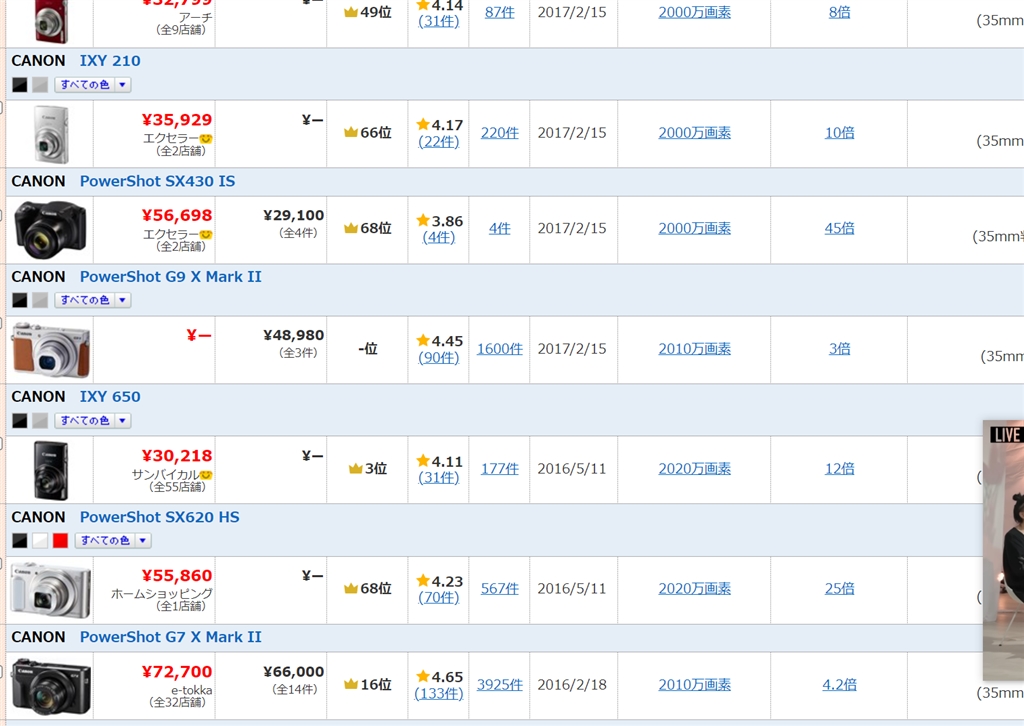Click the ¥55,860 price for SX620 HS
This screenshot has width=1024, height=726.
click(x=177, y=576)
